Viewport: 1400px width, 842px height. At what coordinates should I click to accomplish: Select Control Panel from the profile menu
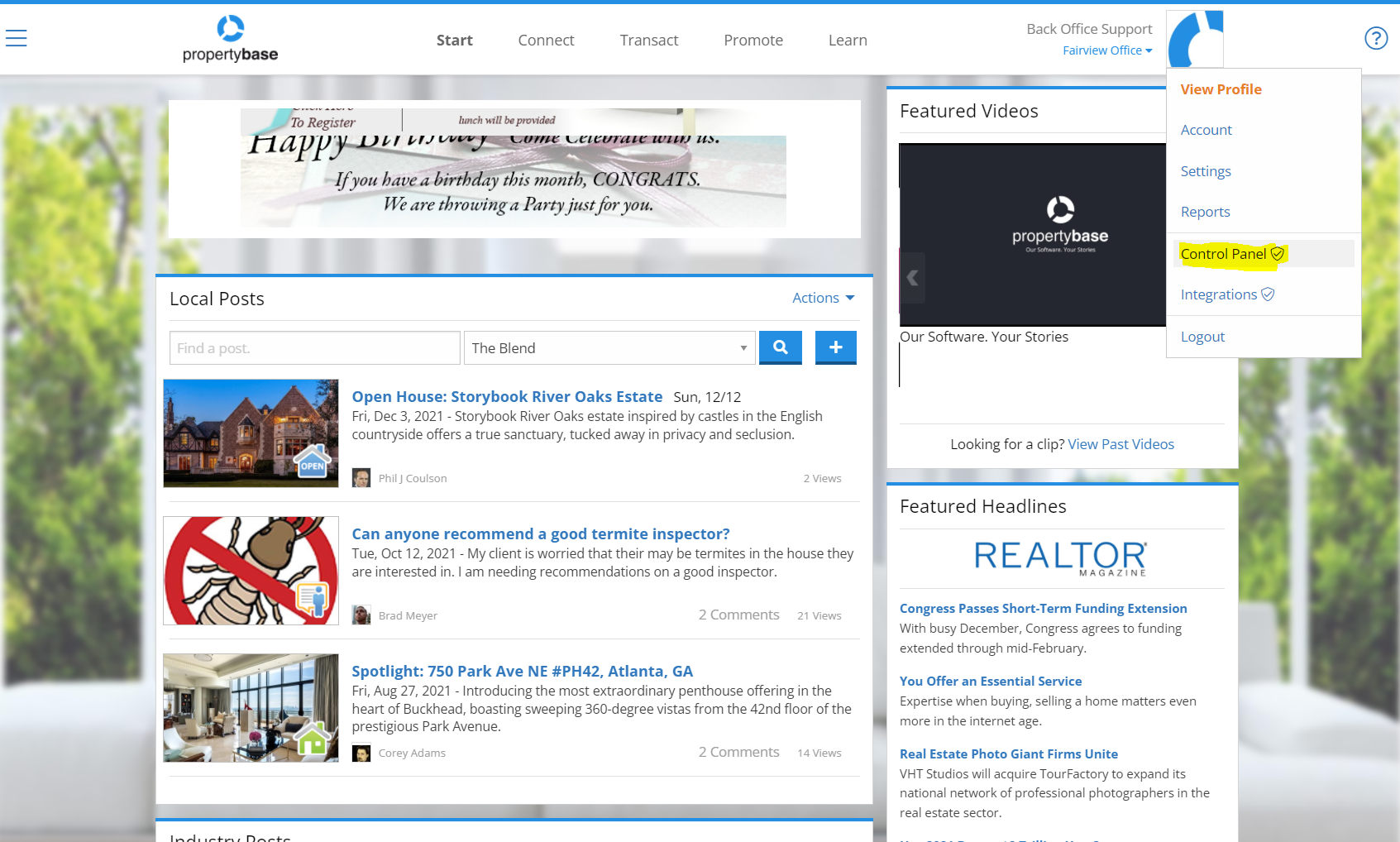coord(1224,253)
